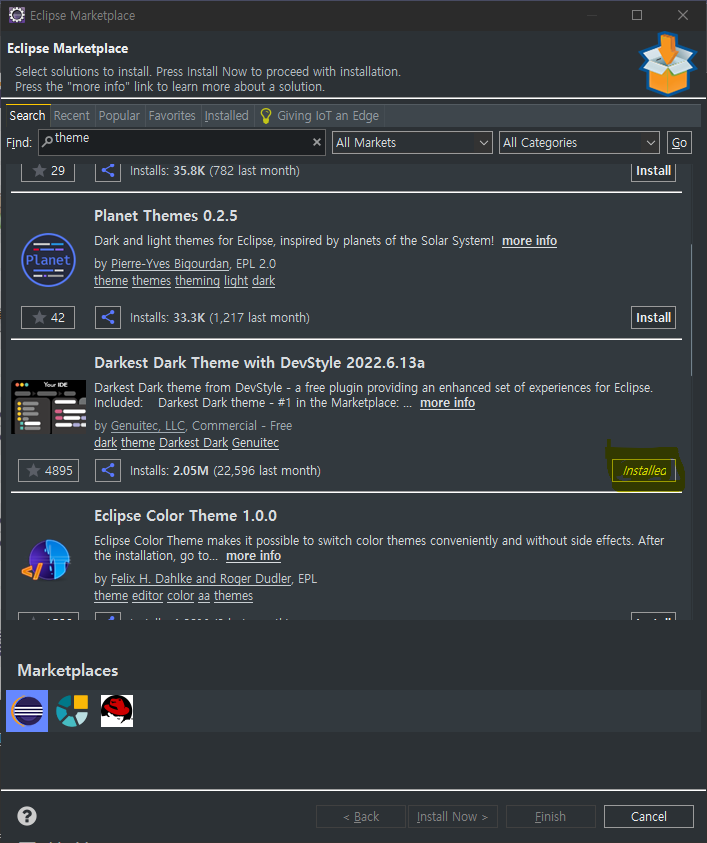Click the Genuitec tag
The height and width of the screenshot is (843, 707).
click(x=255, y=442)
